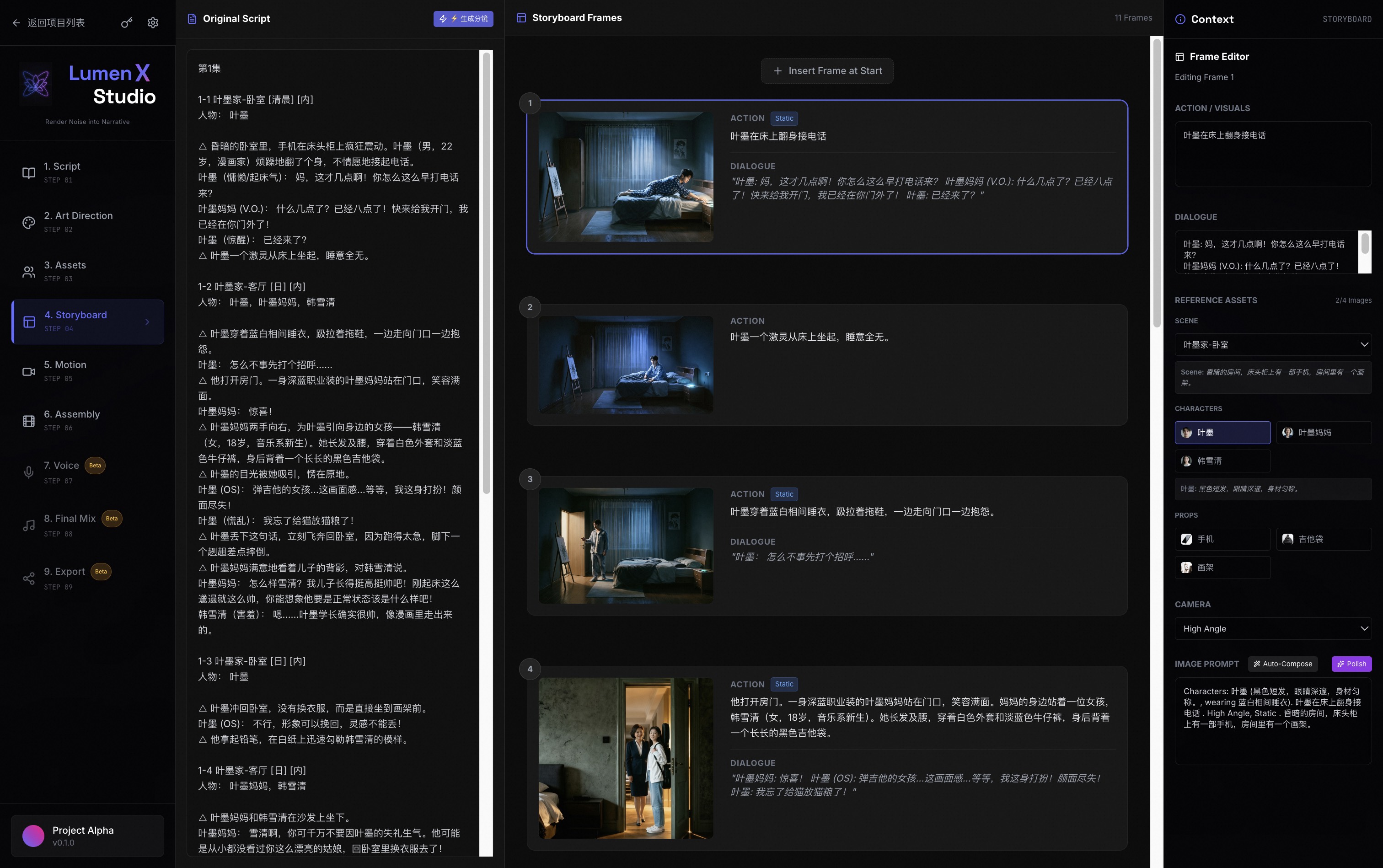
Task: Click the Original Script document icon
Action: coord(192,18)
